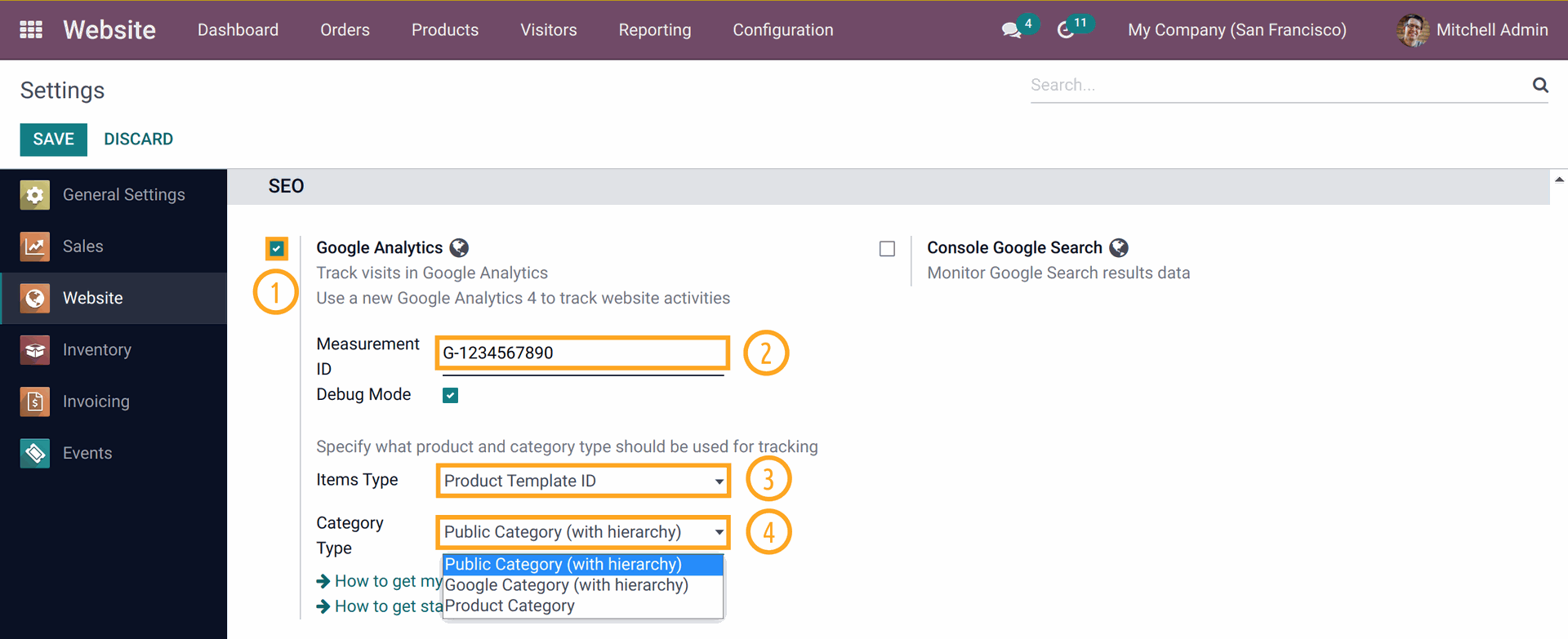Open the apps grid menu icon

pos(31,30)
